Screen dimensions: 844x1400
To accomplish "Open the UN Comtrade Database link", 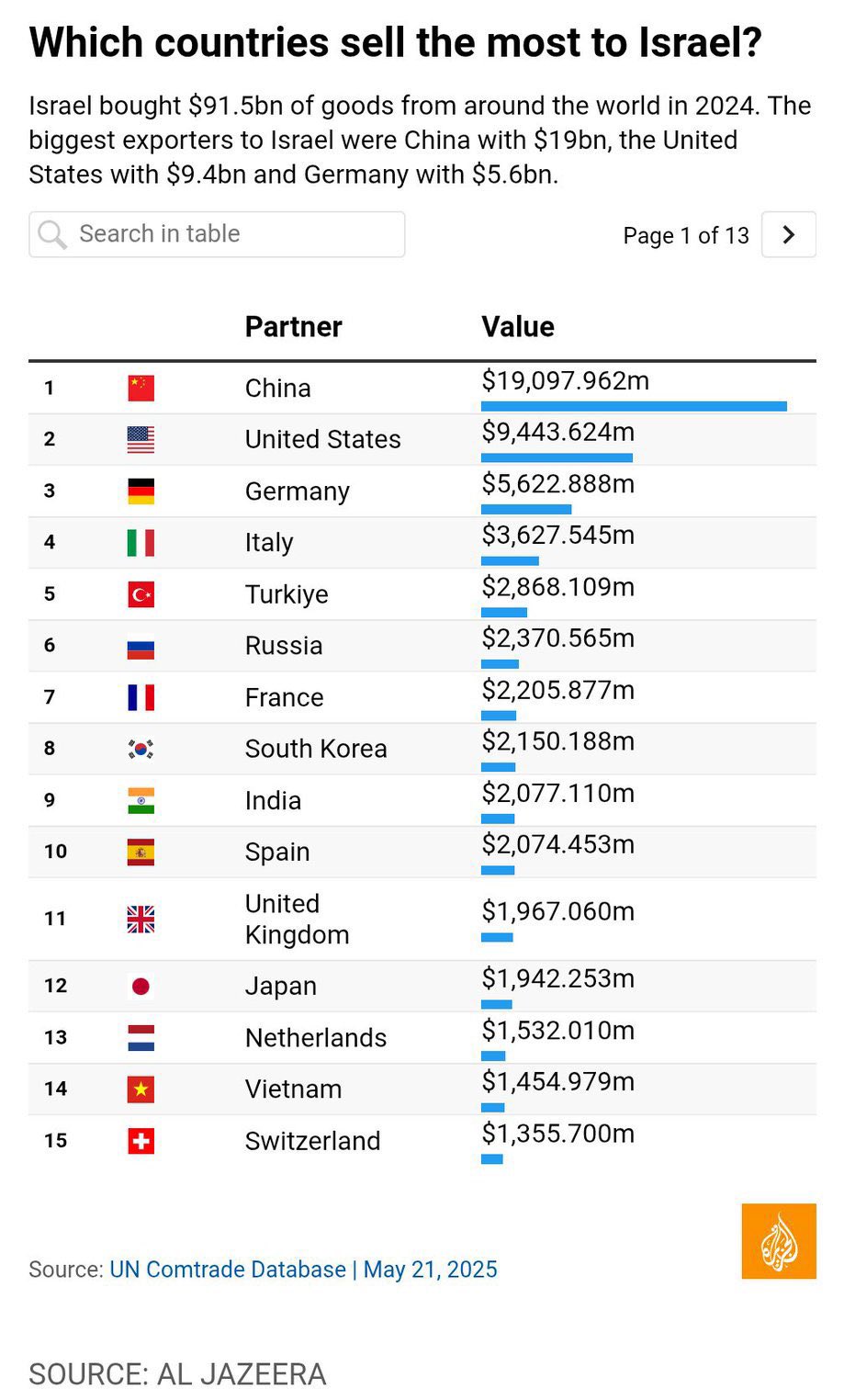I will pyautogui.click(x=228, y=1270).
